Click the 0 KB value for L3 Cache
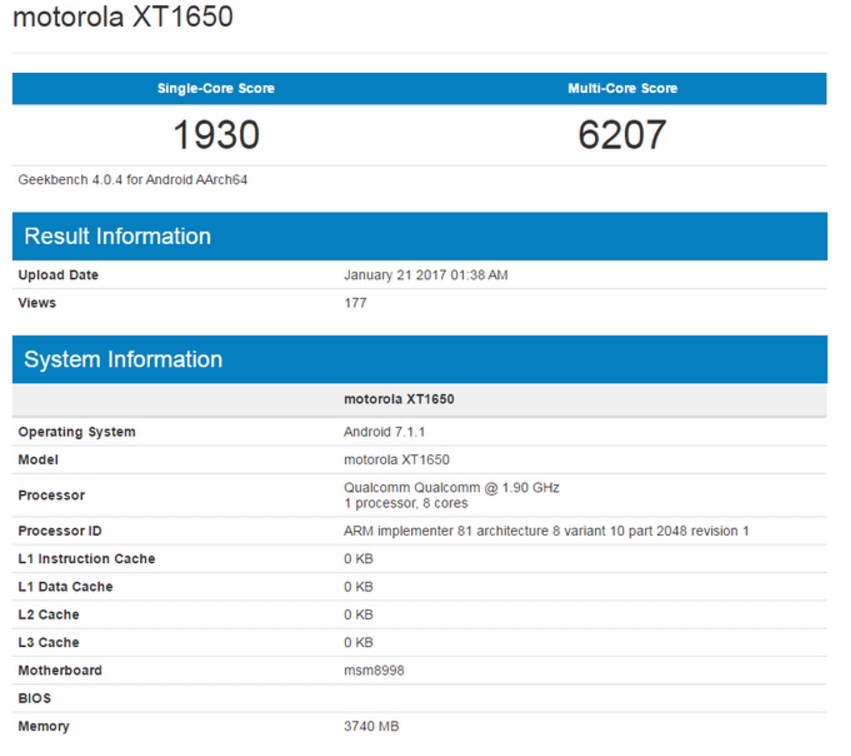This screenshot has height=756, width=851. click(358, 643)
